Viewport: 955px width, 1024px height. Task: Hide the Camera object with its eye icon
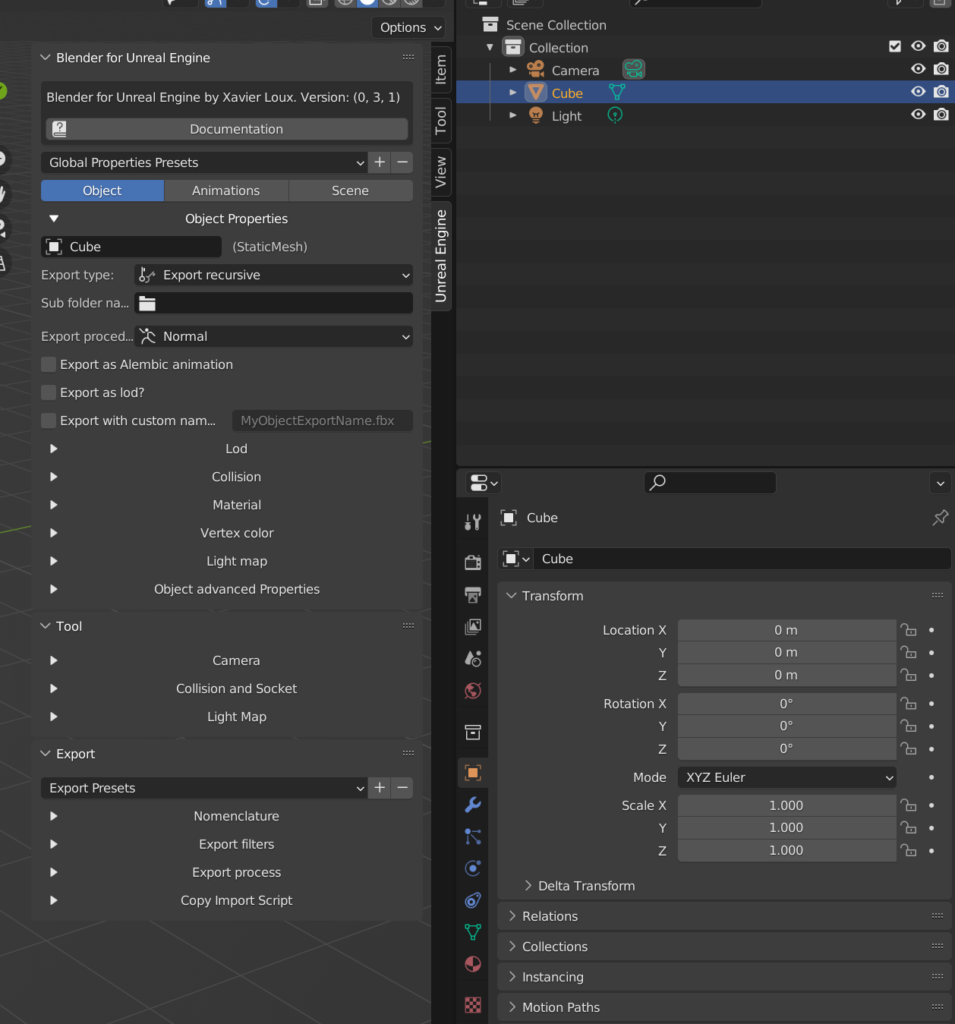pyautogui.click(x=918, y=69)
